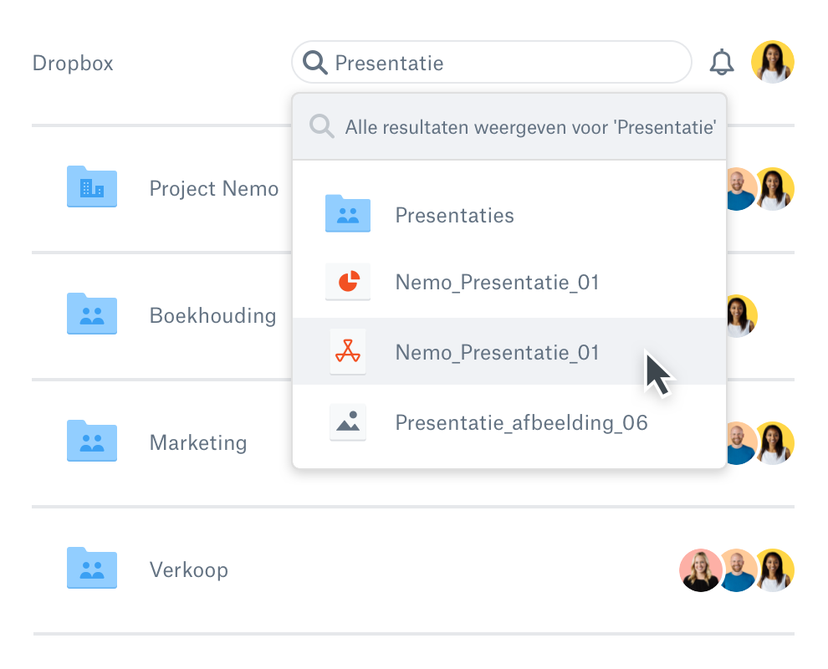This screenshot has height=669, width=828.
Task: Choose the highlighted Nemo_Presentatie_01 result
Action: tap(496, 352)
